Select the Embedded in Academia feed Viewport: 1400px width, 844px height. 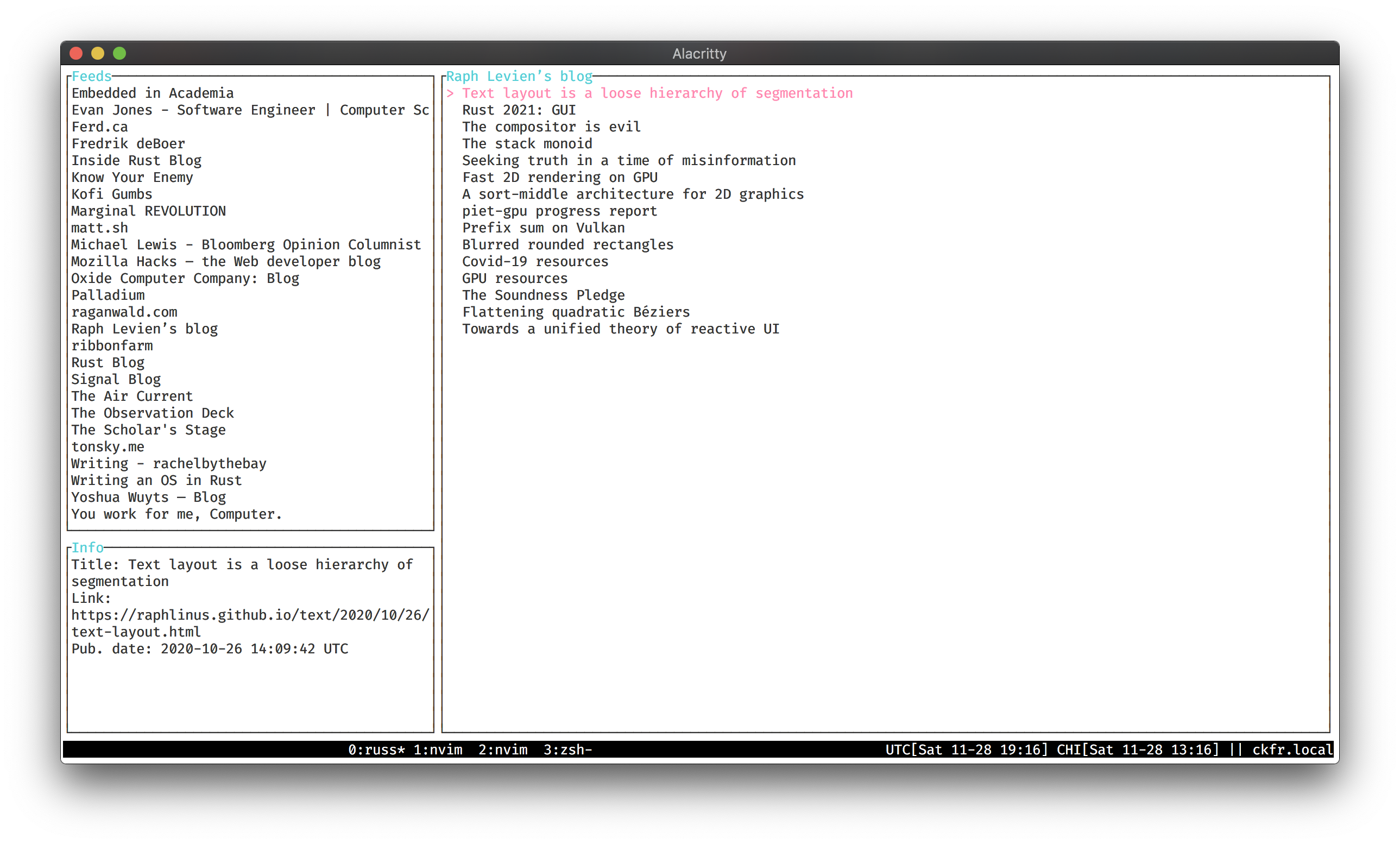[152, 93]
